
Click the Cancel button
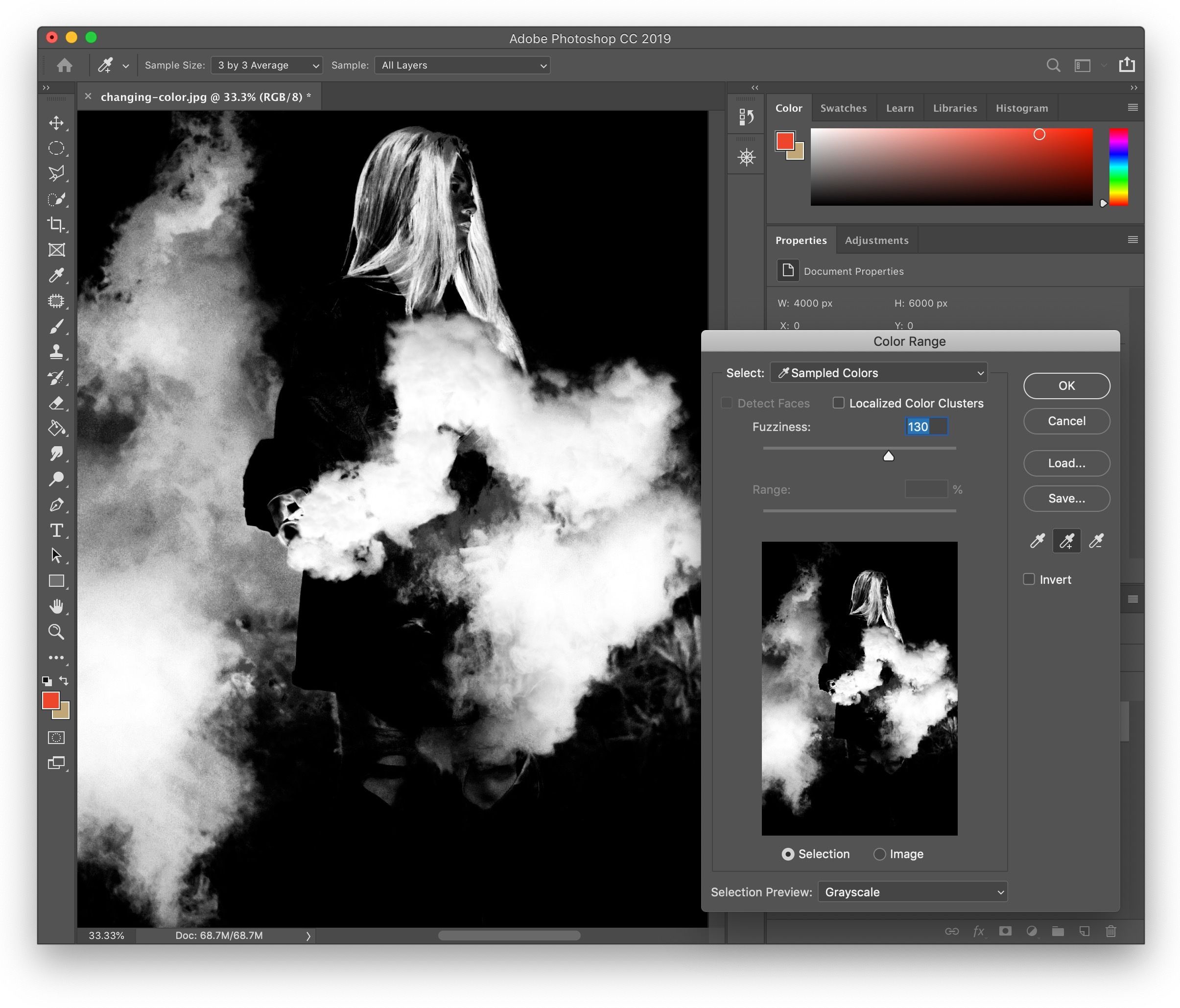[x=1065, y=420]
